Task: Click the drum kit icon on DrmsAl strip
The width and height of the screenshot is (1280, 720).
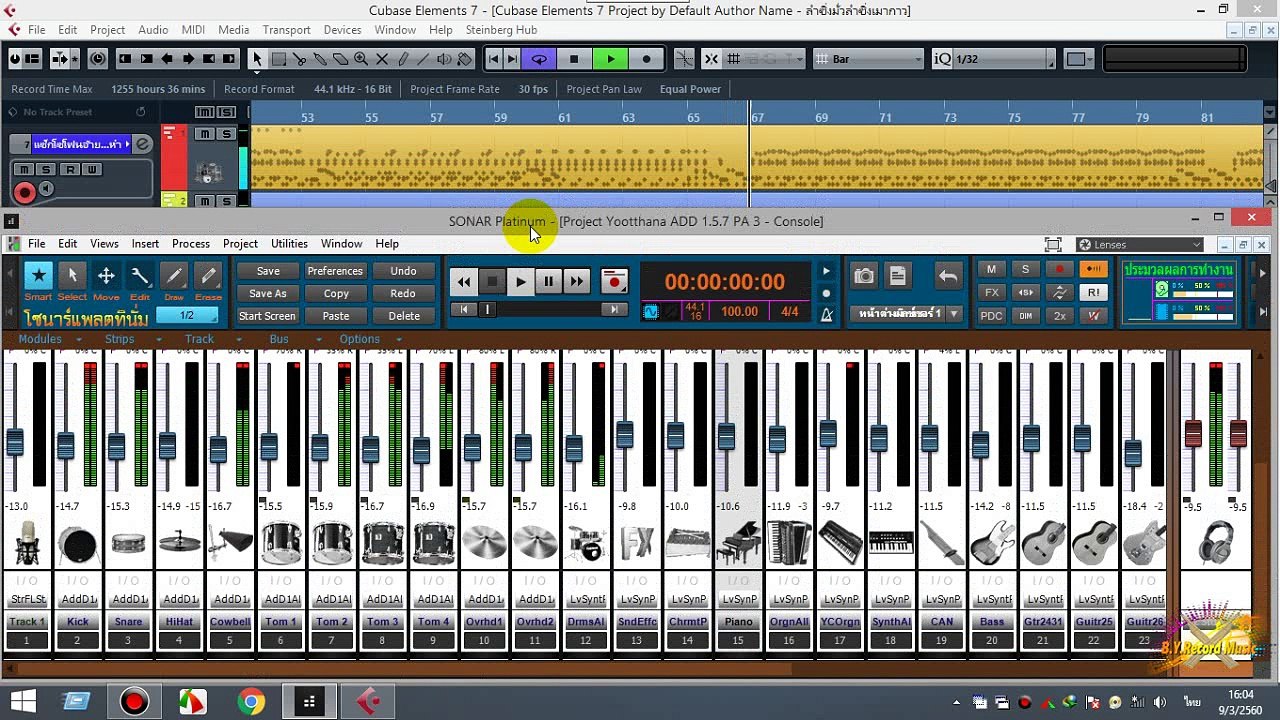Action: [586, 544]
